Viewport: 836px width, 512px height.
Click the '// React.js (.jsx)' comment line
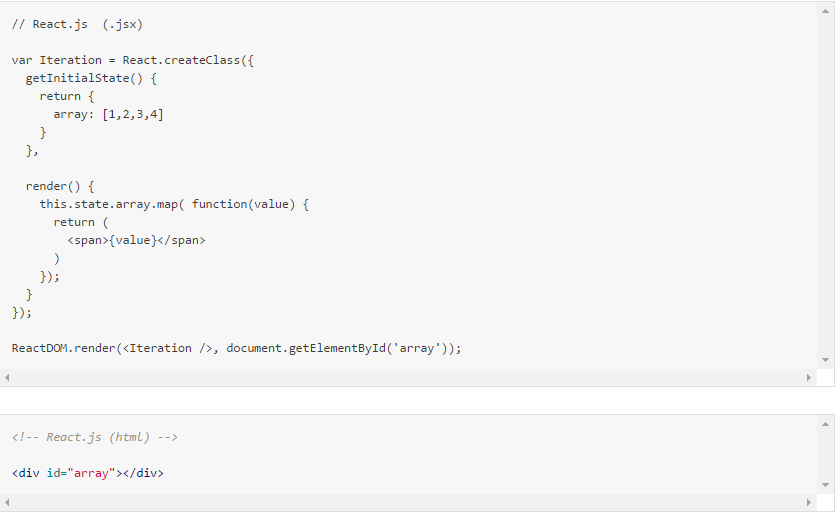70,24
